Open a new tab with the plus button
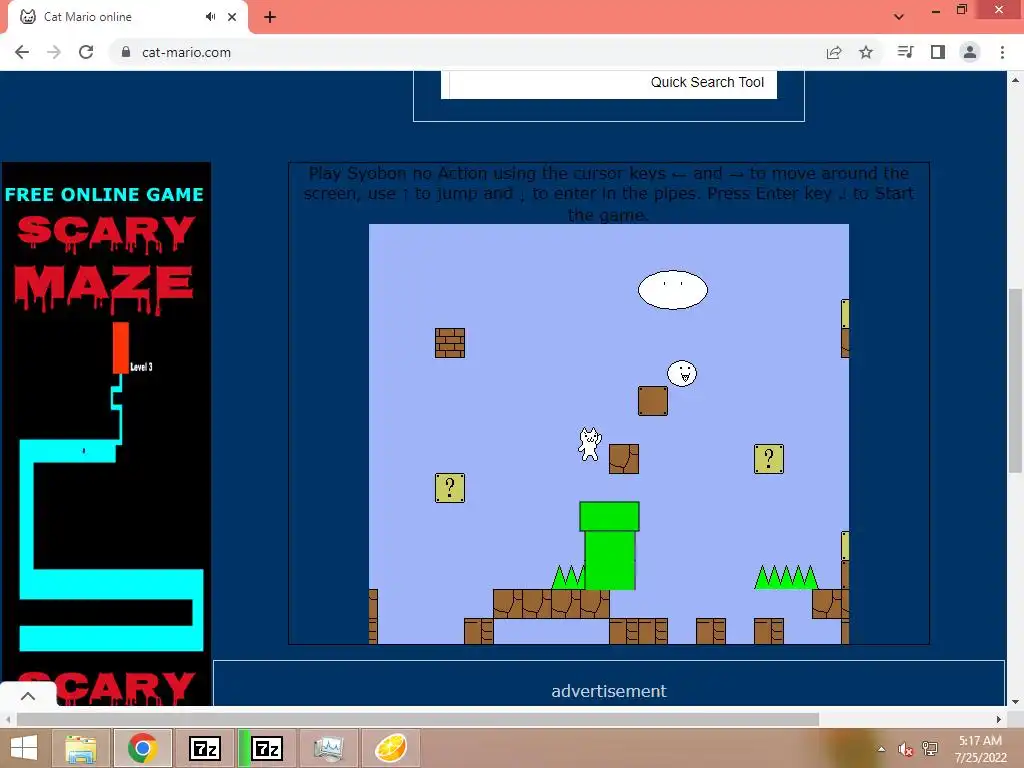Screen dimensions: 1024x768 [270, 17]
